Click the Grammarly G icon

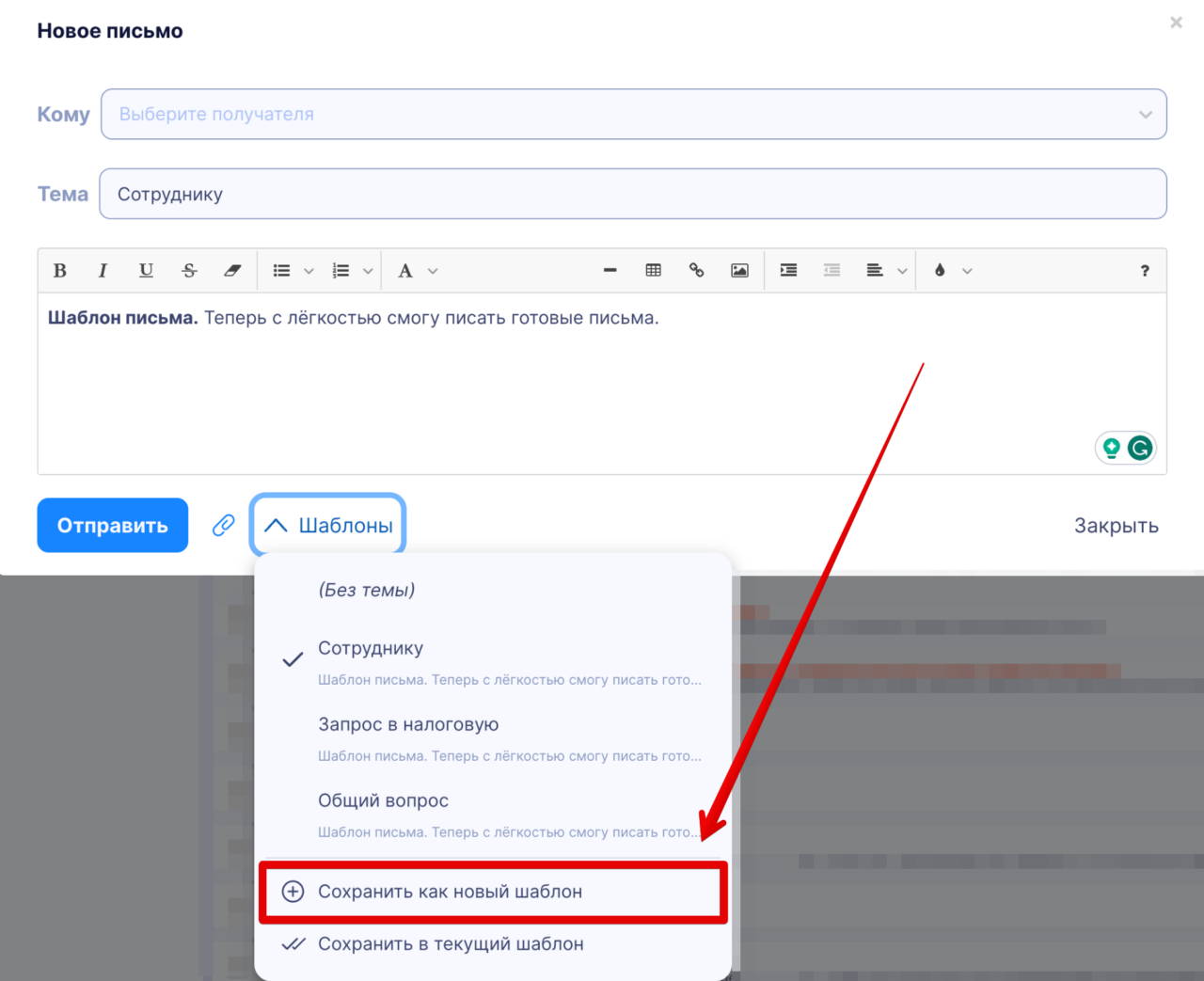[x=1140, y=449]
